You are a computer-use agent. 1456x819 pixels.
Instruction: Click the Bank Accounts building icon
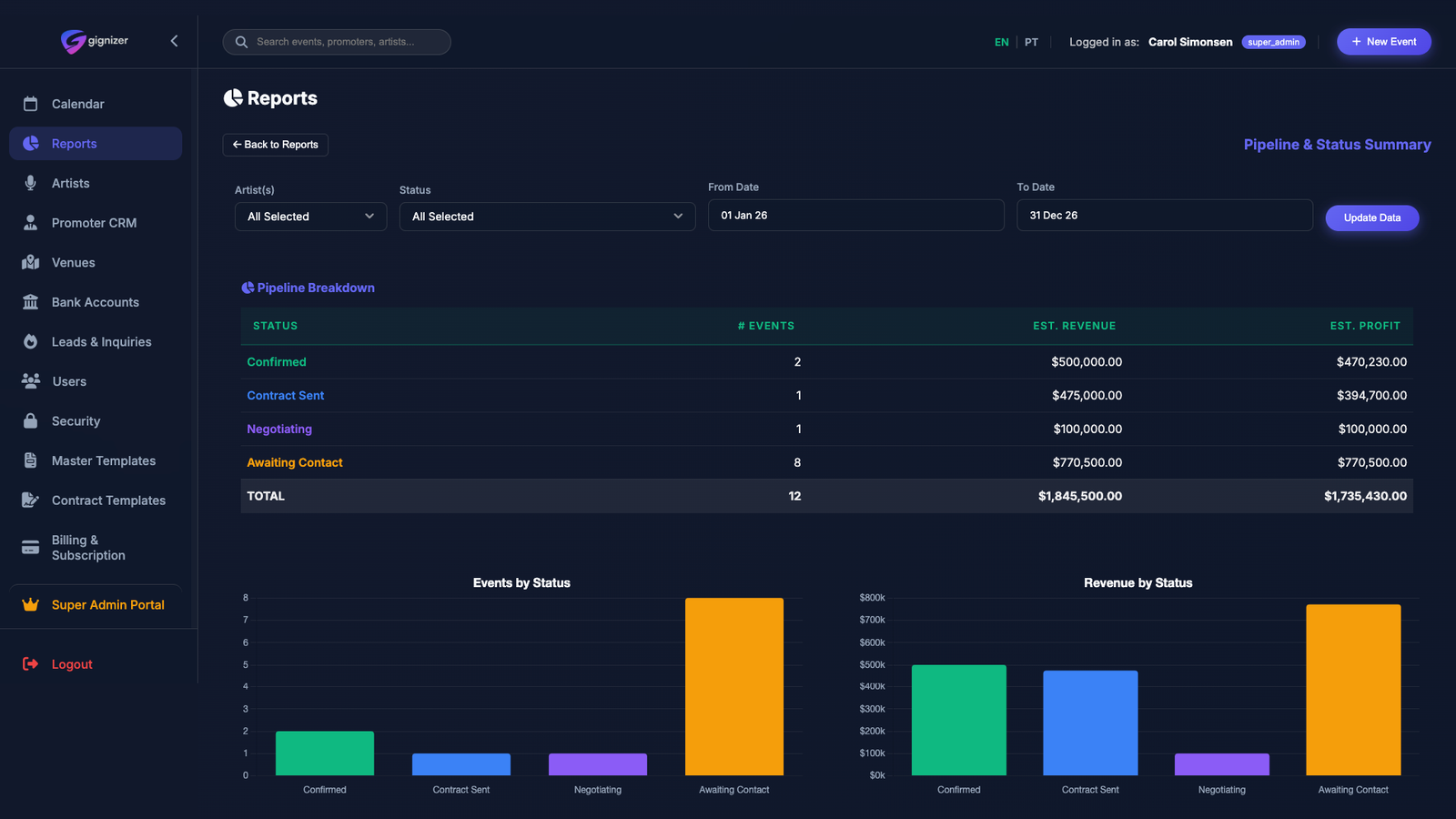pyautogui.click(x=30, y=302)
